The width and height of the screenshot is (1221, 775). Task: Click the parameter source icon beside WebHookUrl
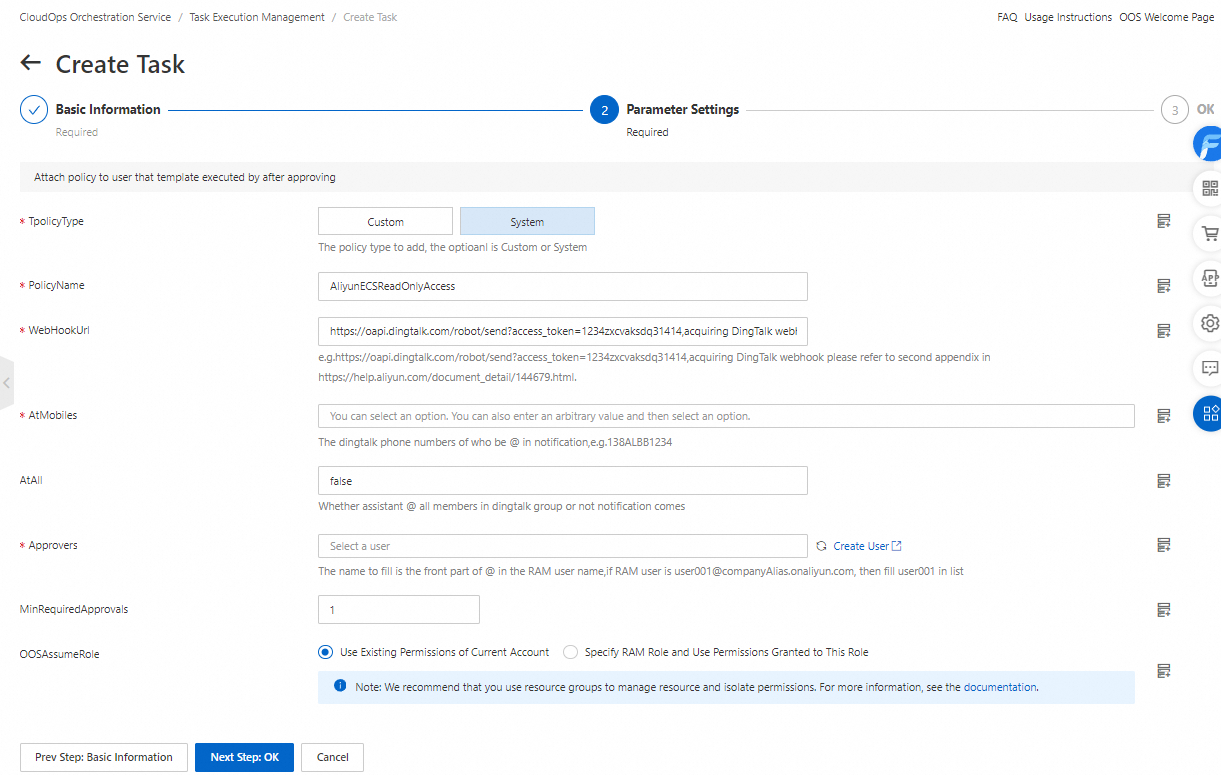[1163, 330]
